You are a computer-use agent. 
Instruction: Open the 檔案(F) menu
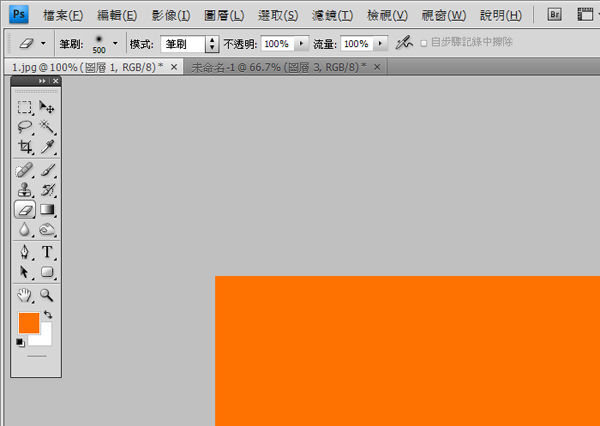coord(63,16)
